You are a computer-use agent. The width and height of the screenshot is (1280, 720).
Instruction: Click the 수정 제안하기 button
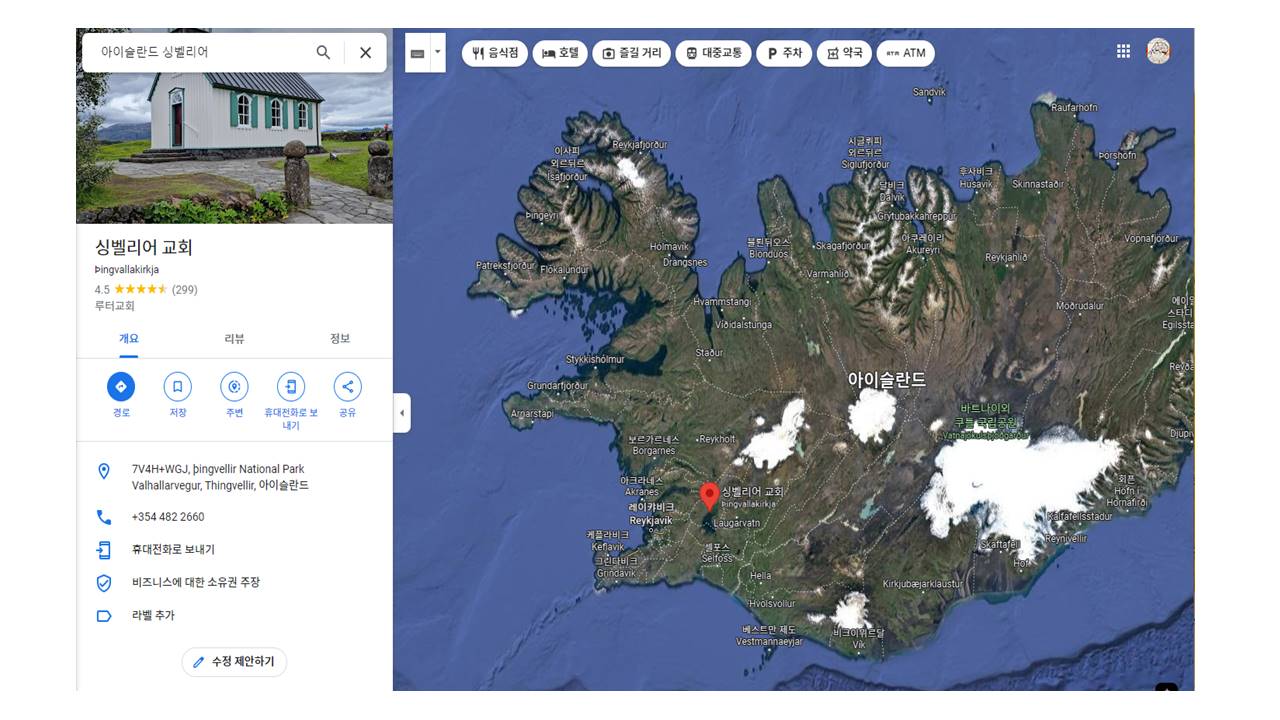(234, 662)
